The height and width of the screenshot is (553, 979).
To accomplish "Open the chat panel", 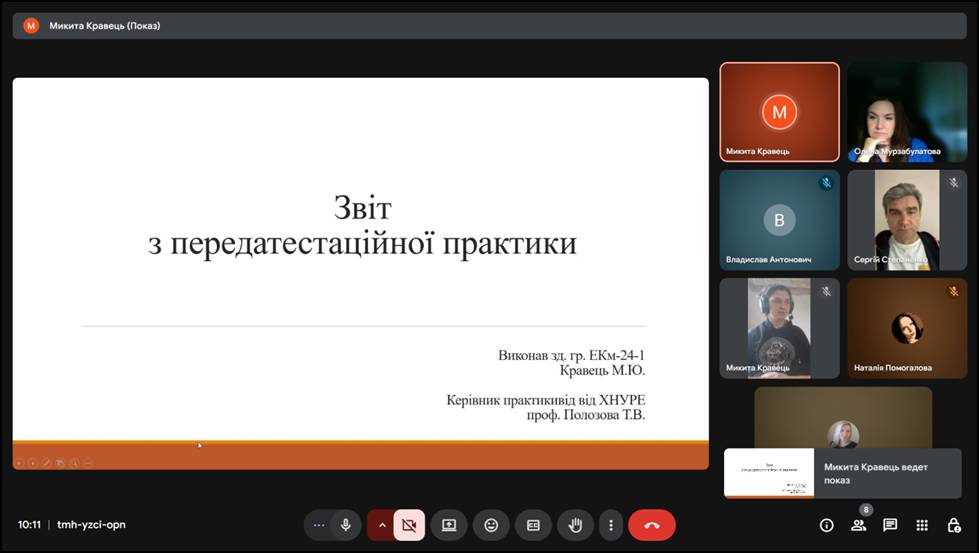I will [x=890, y=525].
